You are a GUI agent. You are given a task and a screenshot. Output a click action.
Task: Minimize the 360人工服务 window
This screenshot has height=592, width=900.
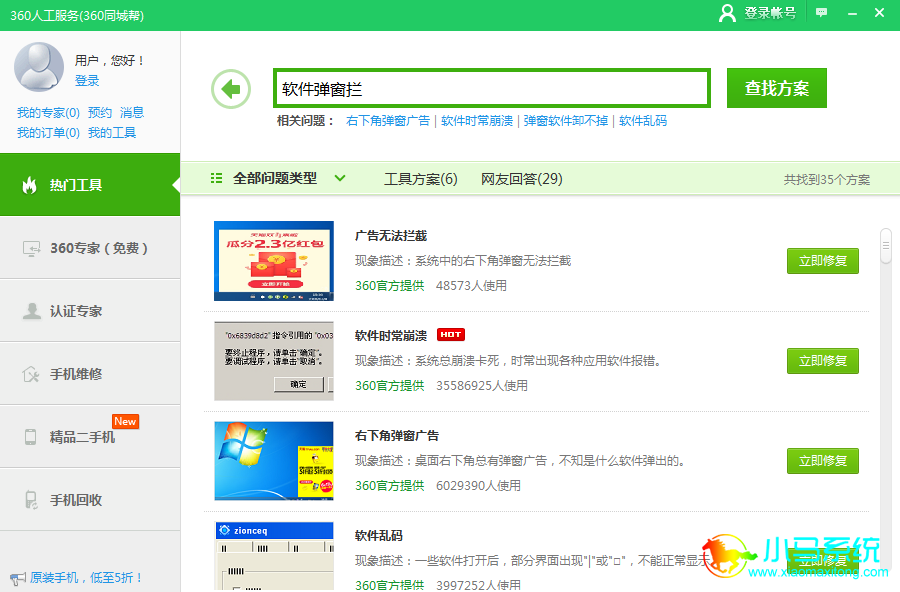click(852, 13)
